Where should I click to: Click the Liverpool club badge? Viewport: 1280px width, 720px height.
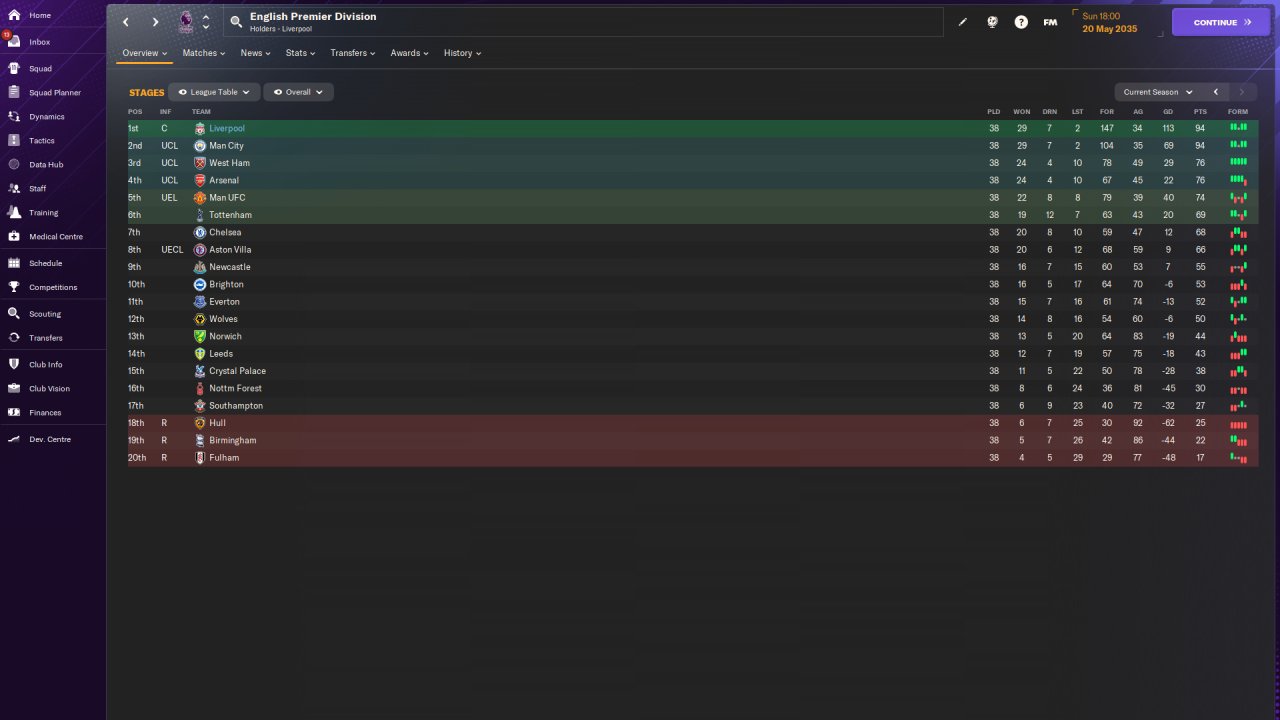point(200,129)
